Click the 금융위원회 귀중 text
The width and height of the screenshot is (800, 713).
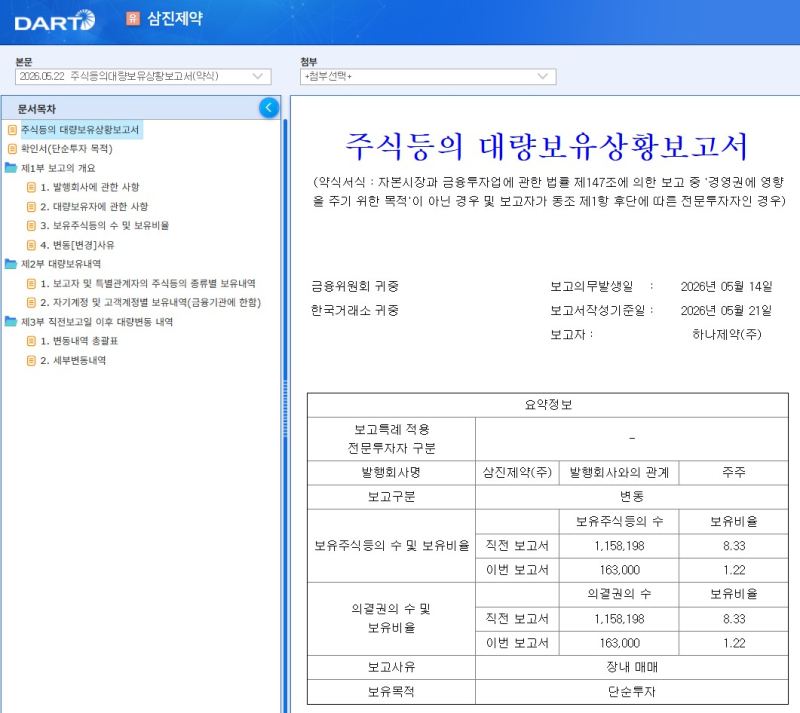tap(355, 287)
